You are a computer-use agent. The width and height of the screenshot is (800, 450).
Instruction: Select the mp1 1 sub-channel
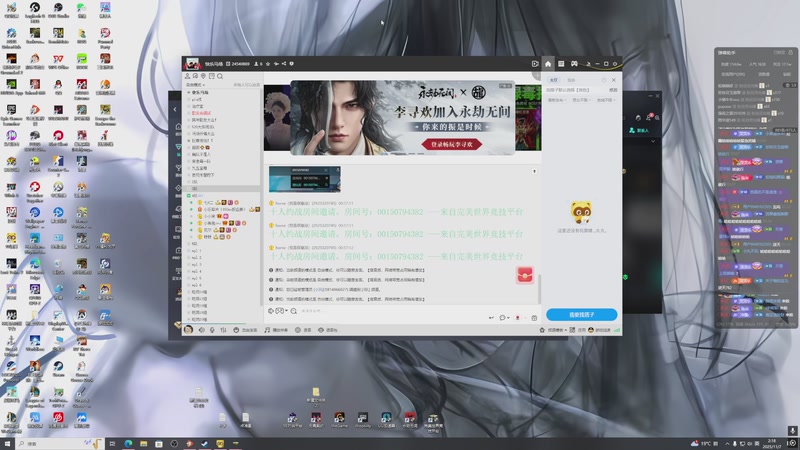pos(197,251)
